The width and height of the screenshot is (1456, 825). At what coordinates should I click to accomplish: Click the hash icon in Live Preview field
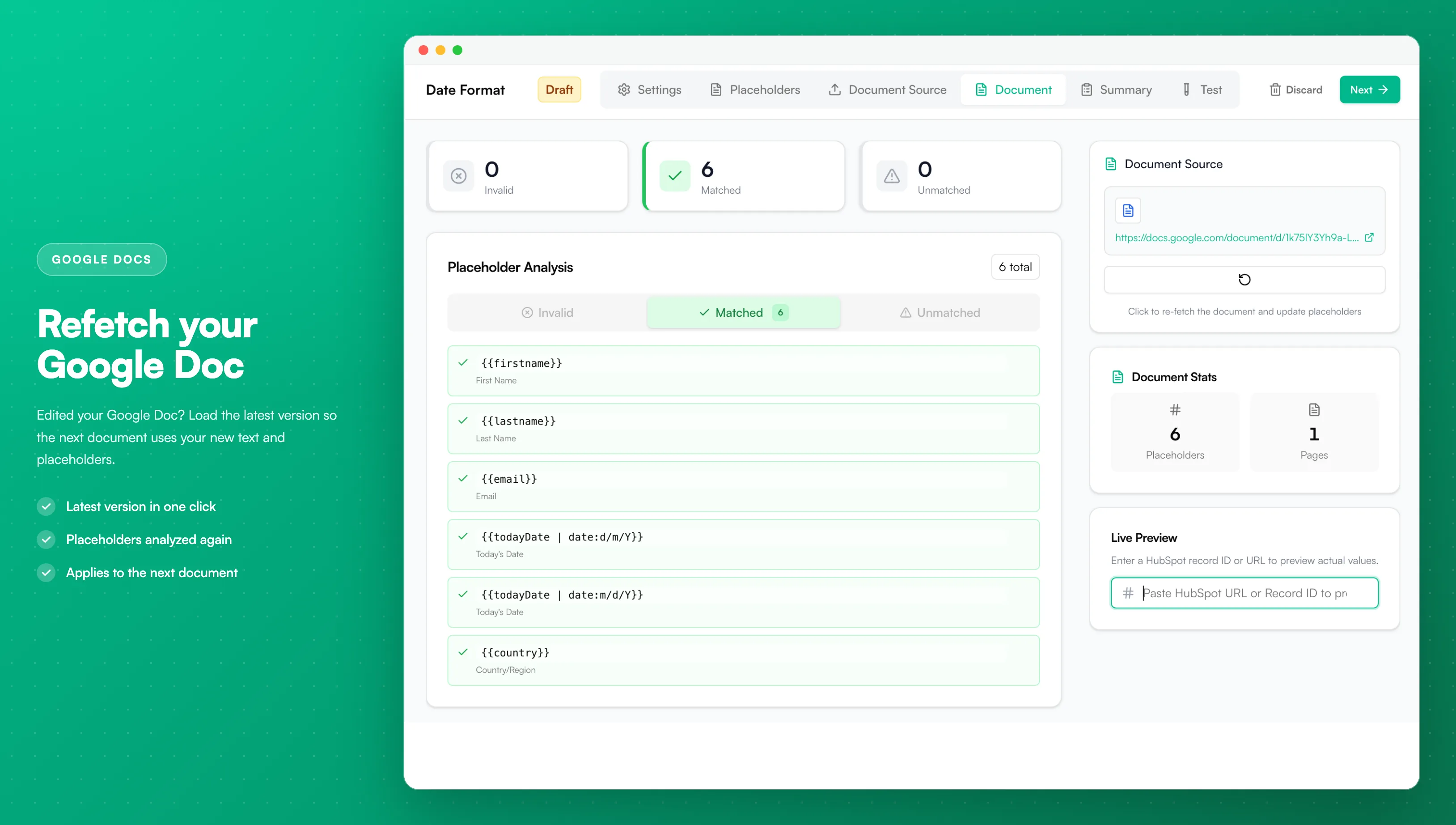coord(1127,593)
